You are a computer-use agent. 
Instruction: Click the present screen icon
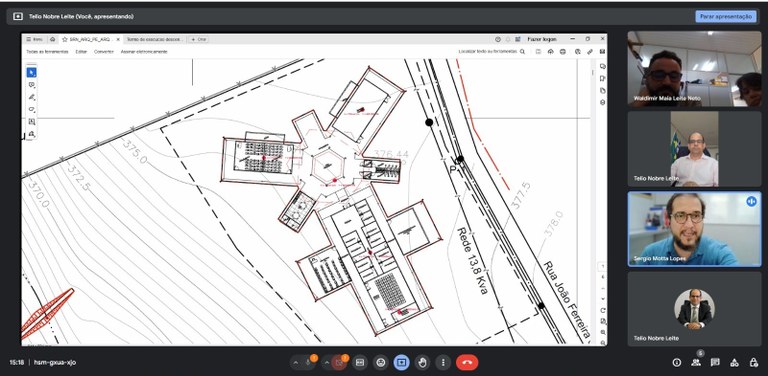click(402, 363)
